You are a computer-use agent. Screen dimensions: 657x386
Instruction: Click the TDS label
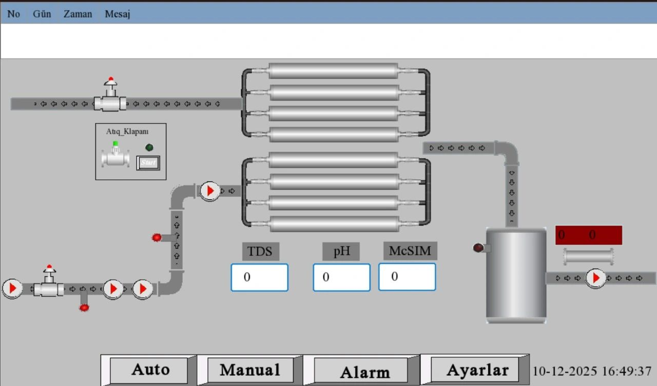tap(261, 251)
